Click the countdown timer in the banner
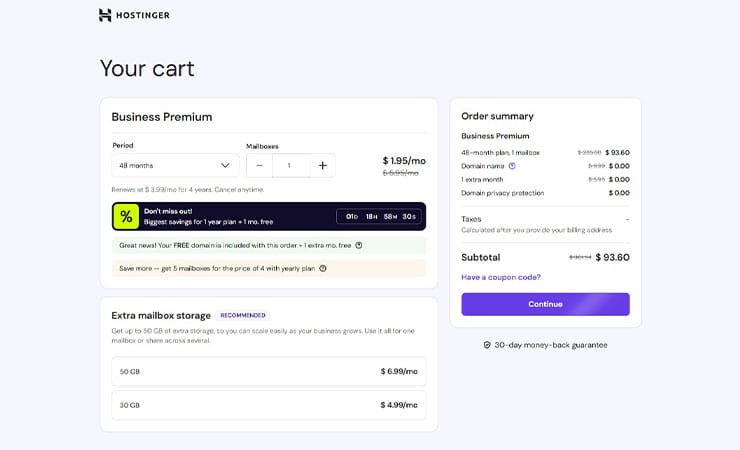The width and height of the screenshot is (740, 450). point(379,217)
